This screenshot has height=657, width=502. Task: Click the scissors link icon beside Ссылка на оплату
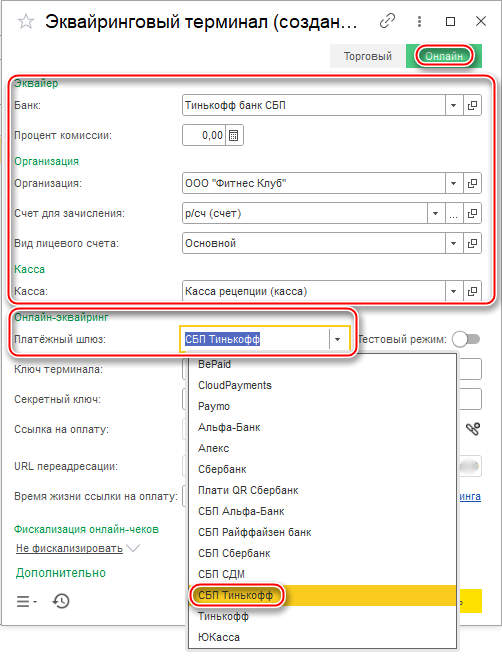(473, 429)
